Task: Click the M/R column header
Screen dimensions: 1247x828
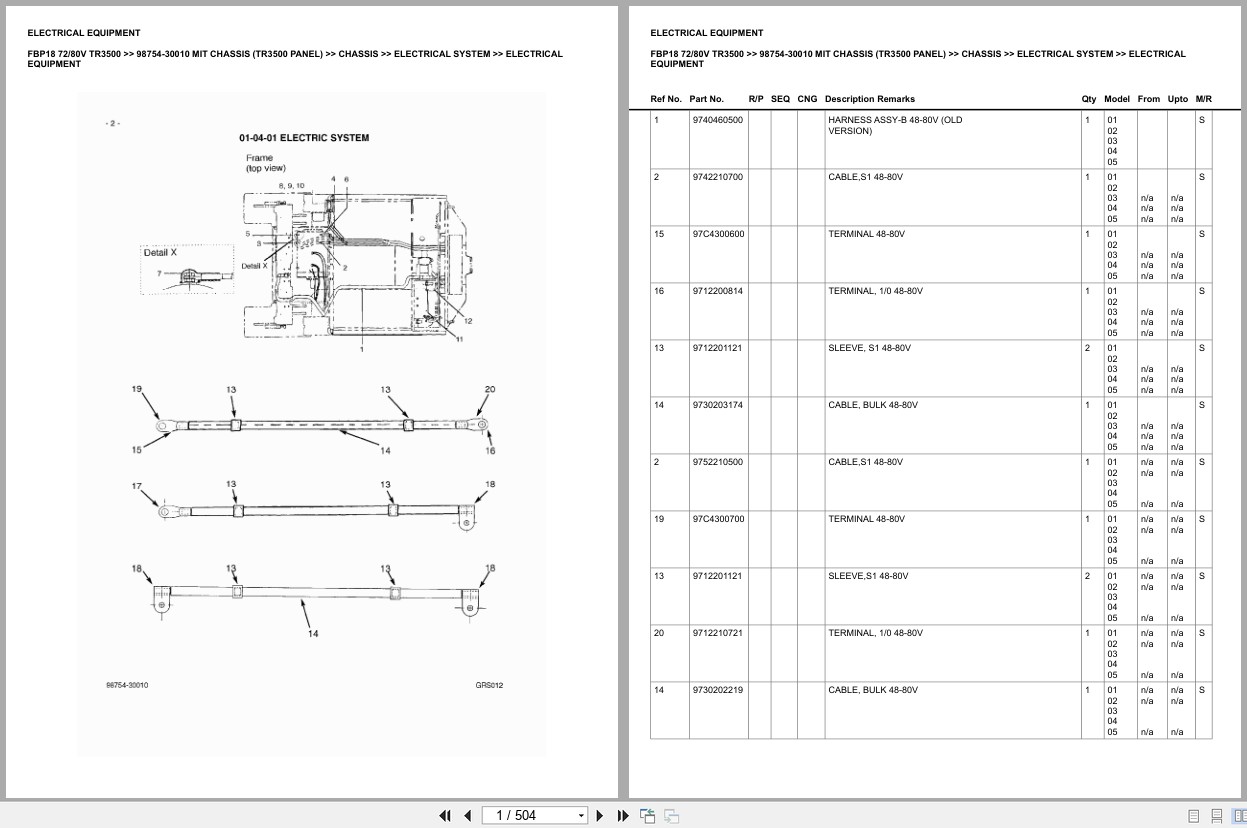Action: [x=1204, y=99]
